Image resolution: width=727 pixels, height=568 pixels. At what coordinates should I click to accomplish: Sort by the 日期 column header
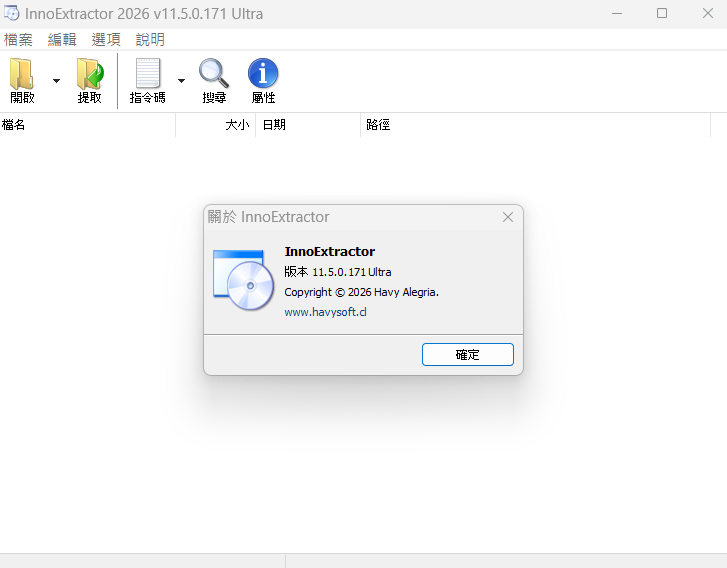click(308, 125)
